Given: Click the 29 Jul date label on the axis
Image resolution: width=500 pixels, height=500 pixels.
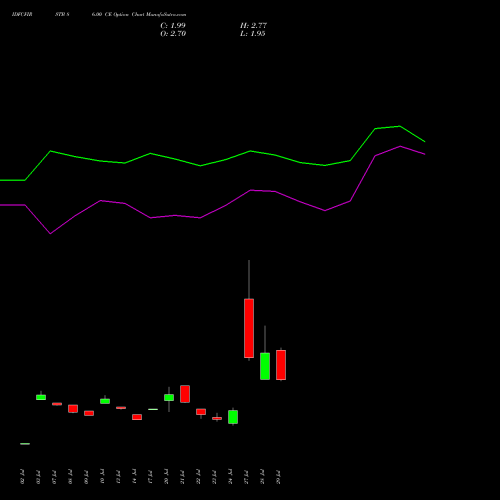Looking at the screenshot, I should (x=278, y=477).
